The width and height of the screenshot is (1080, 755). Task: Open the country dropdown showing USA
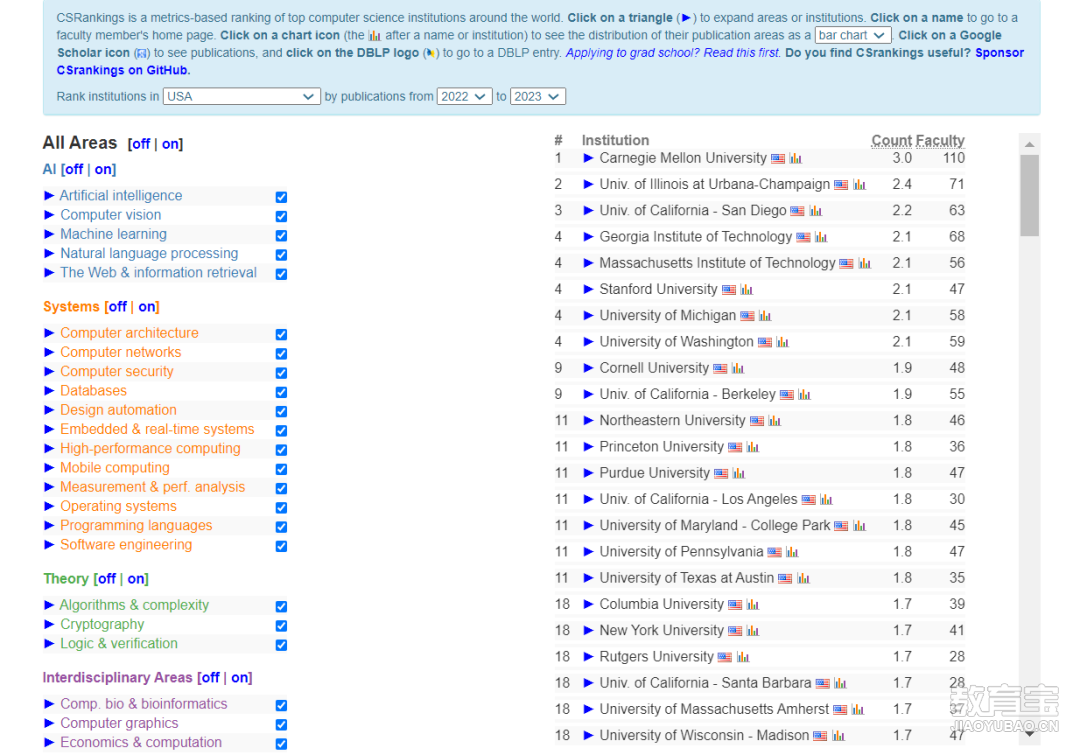[242, 96]
